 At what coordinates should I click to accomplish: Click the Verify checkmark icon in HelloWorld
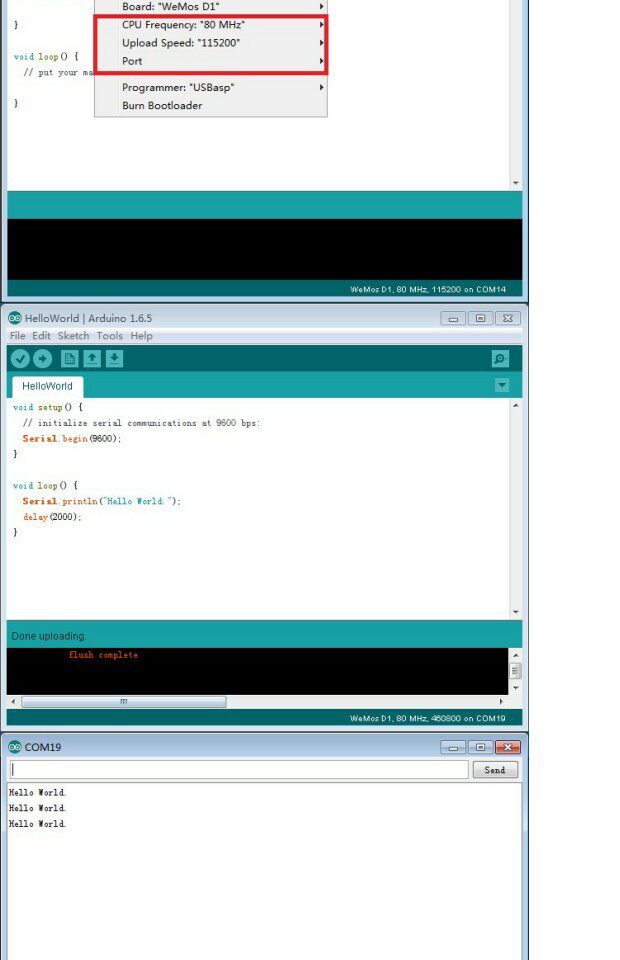click(20, 359)
